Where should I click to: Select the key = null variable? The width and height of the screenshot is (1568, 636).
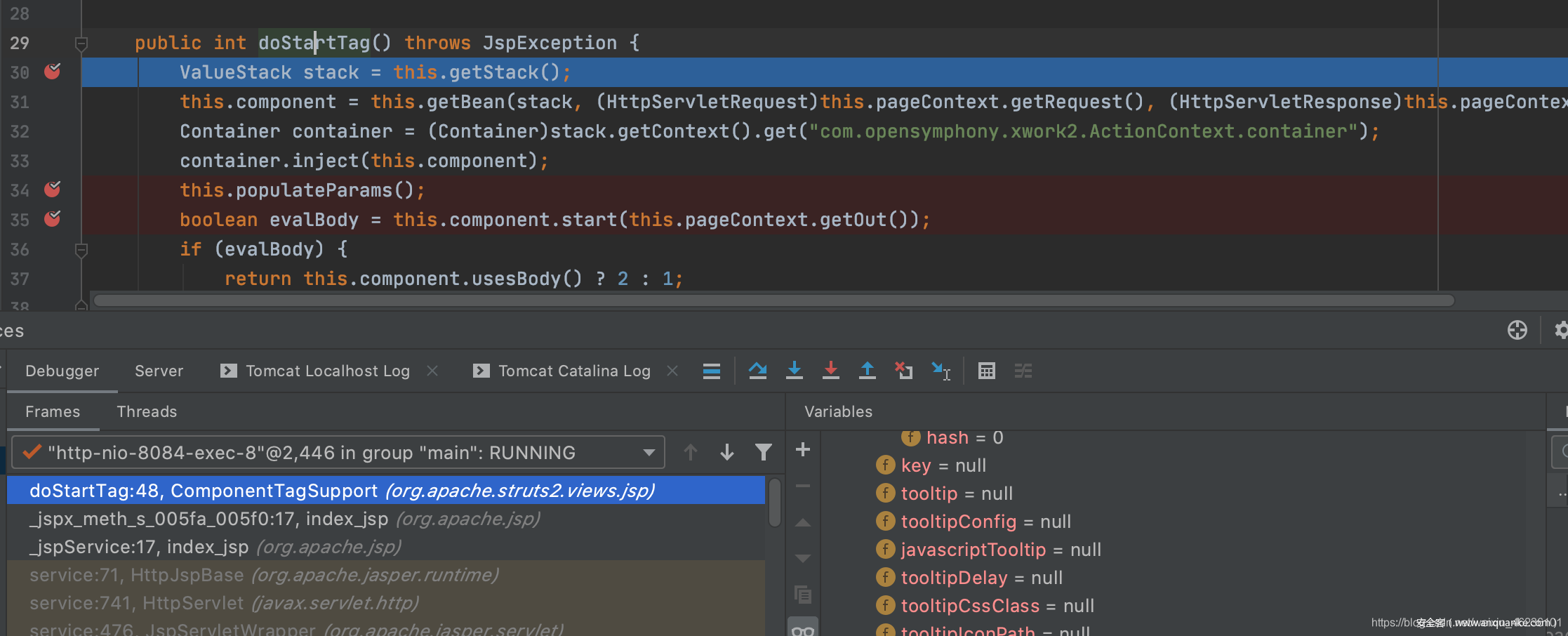(x=931, y=465)
